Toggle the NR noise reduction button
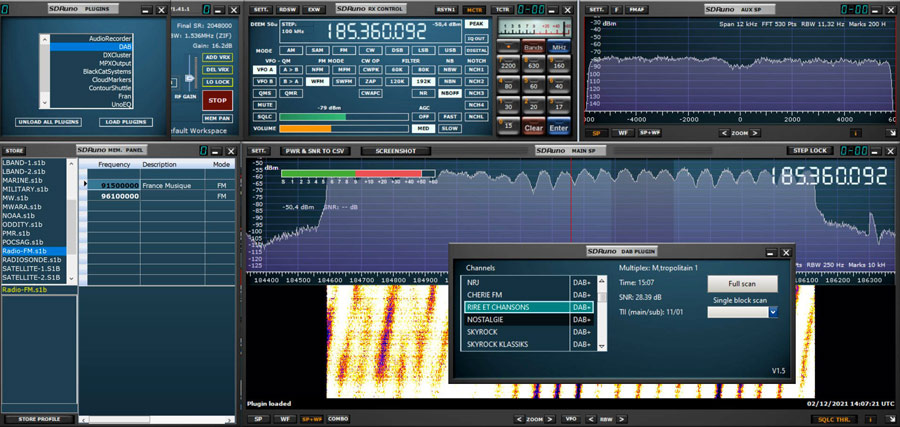Viewport: 900px width, 427px height. point(424,93)
